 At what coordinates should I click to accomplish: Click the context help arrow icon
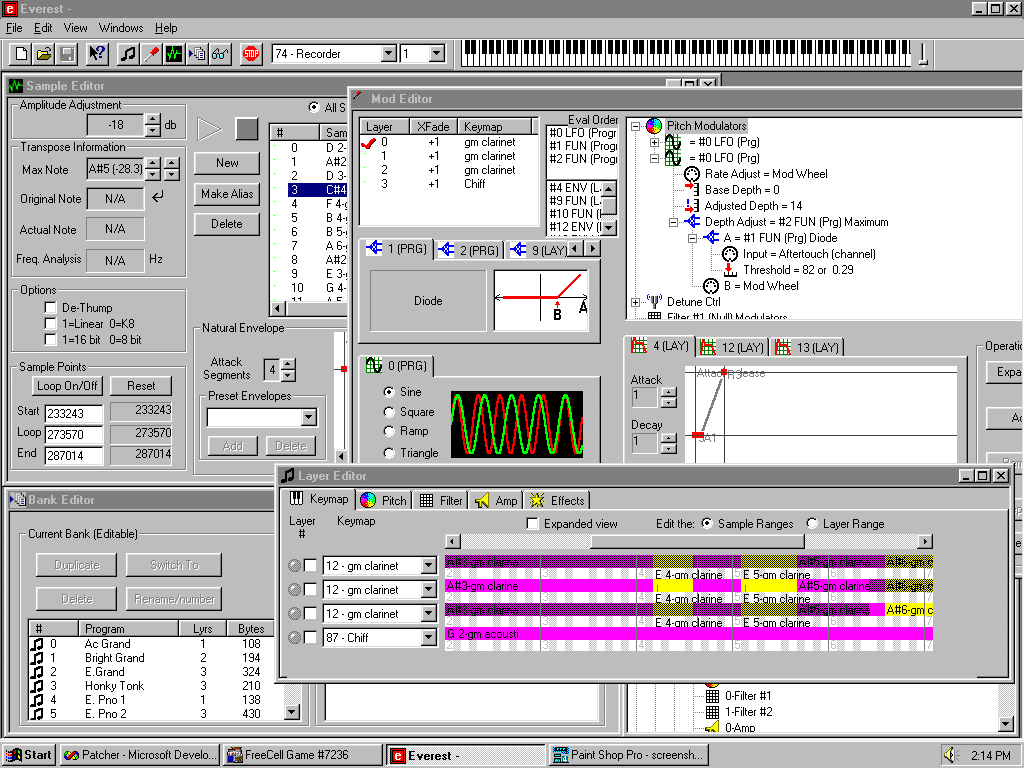[97, 54]
